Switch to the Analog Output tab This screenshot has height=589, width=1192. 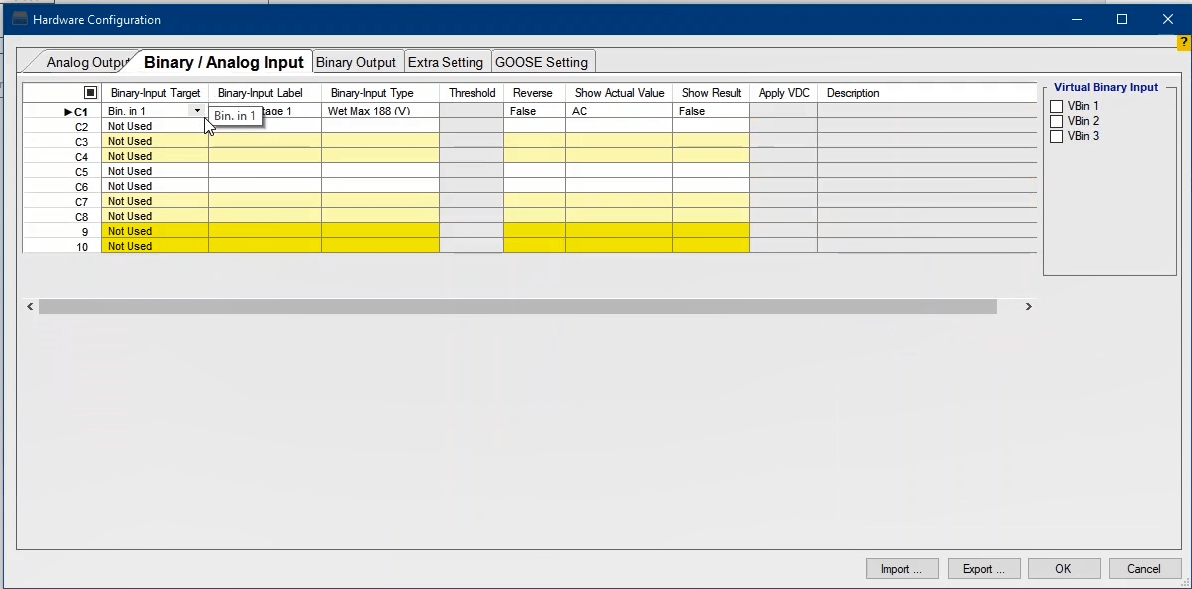tap(86, 62)
